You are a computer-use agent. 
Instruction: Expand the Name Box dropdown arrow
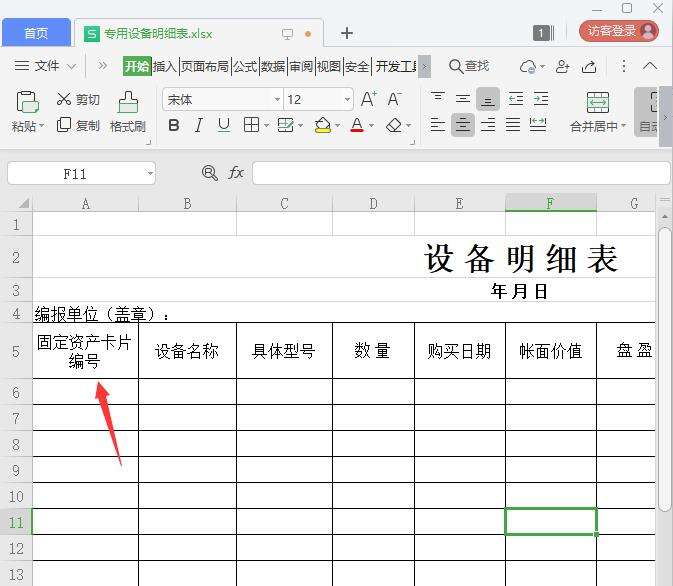tap(150, 173)
